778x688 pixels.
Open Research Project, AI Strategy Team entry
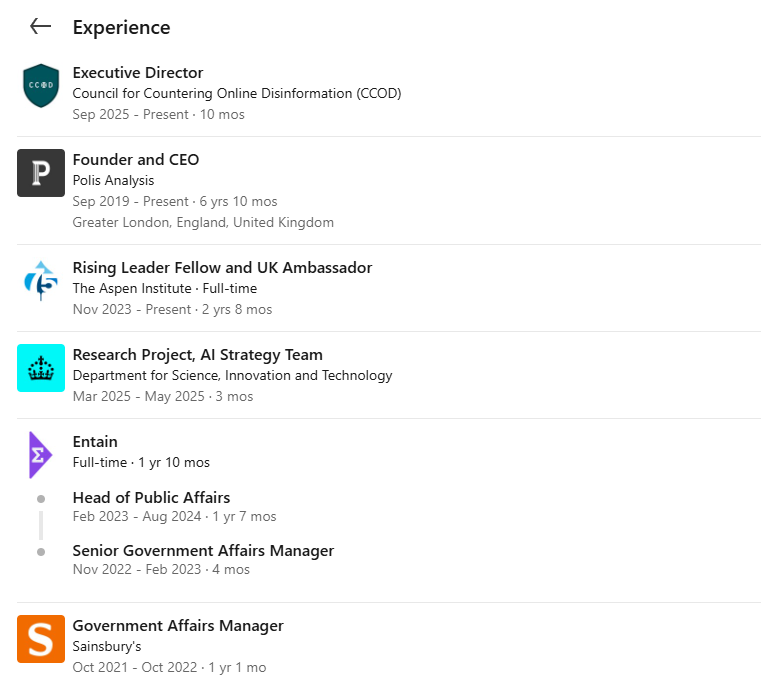pyautogui.click(x=197, y=355)
